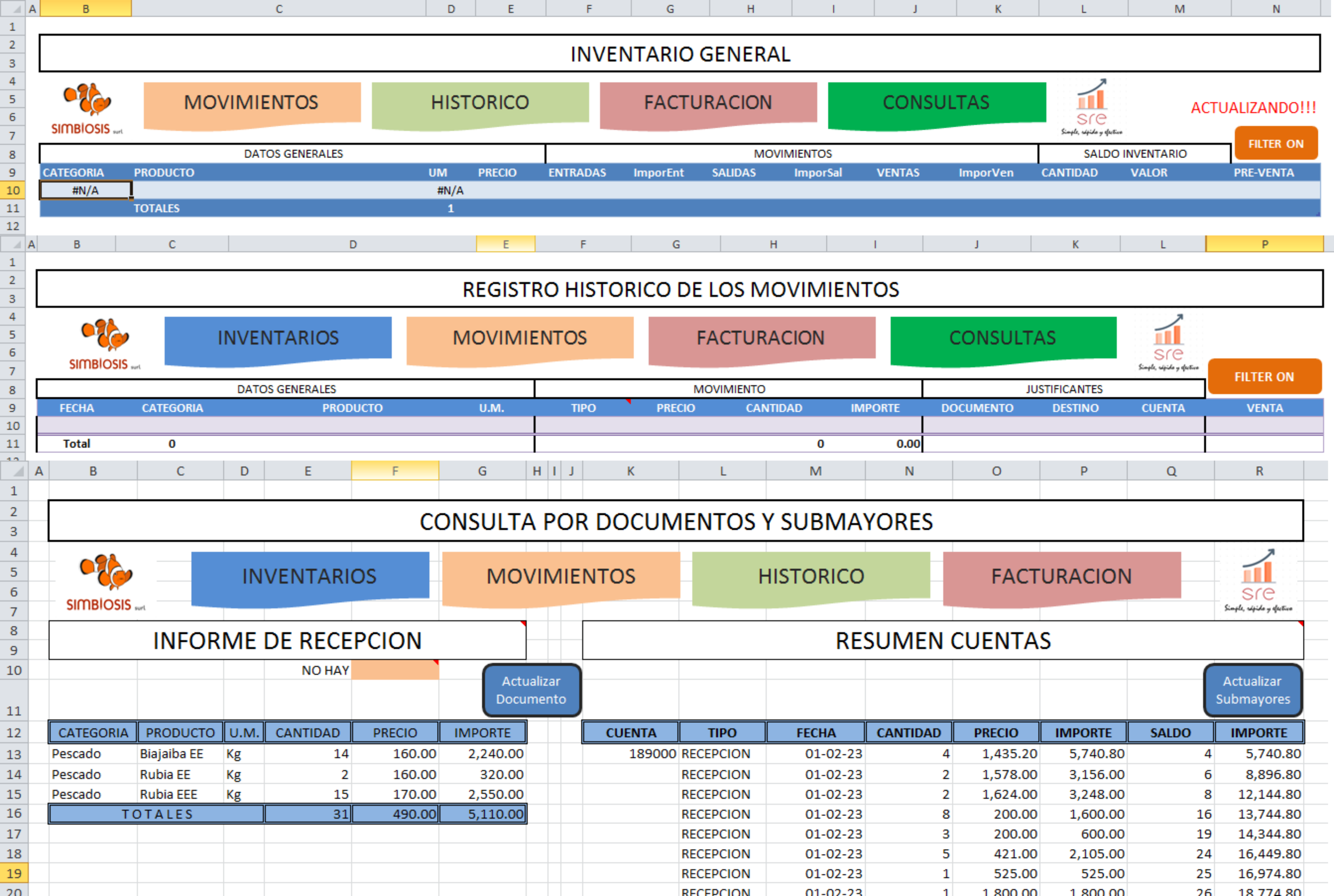Click Simbiosis clownfish logo in Registro Historico

(104, 343)
